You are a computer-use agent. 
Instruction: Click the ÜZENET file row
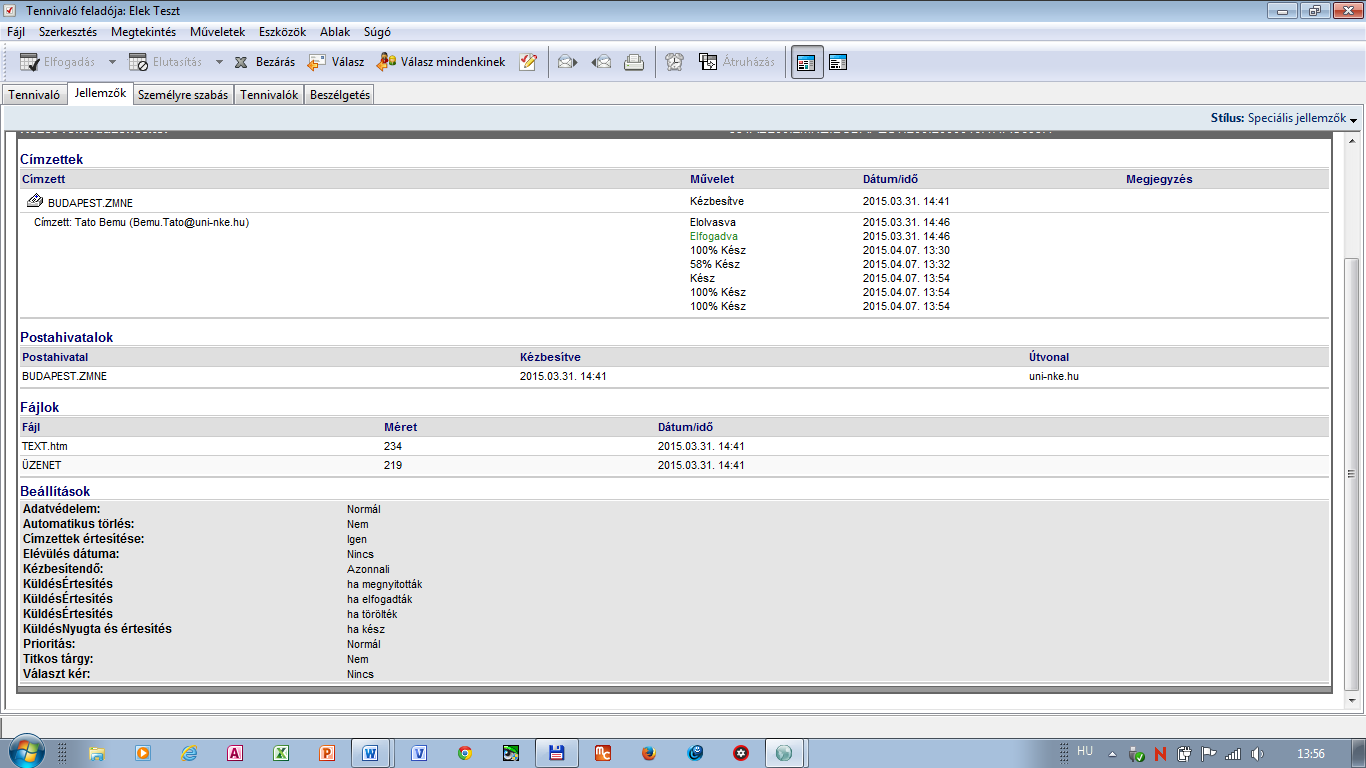pos(674,465)
